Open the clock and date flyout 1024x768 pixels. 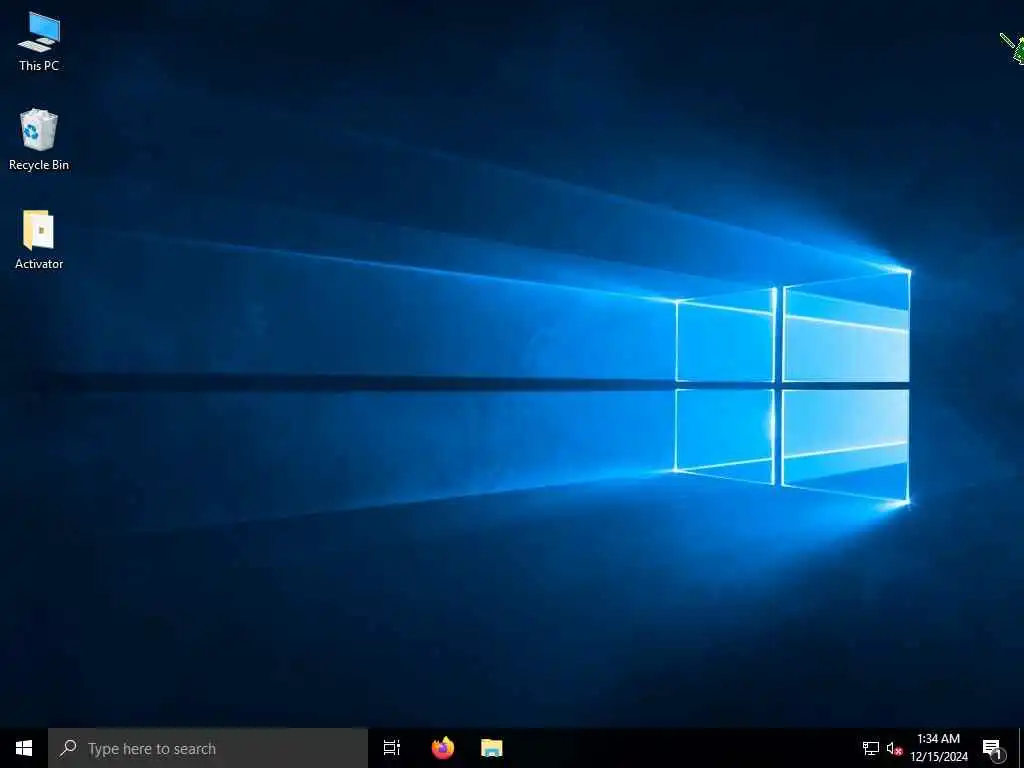938,748
